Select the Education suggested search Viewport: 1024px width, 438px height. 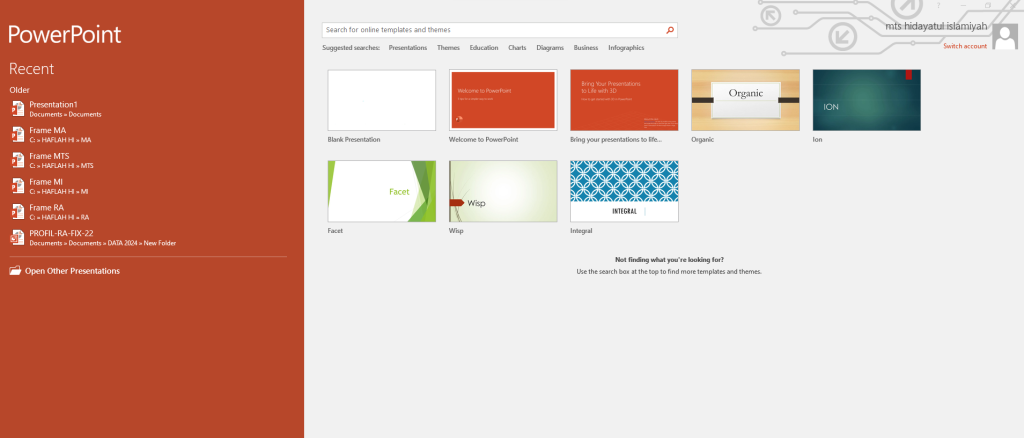(x=484, y=48)
